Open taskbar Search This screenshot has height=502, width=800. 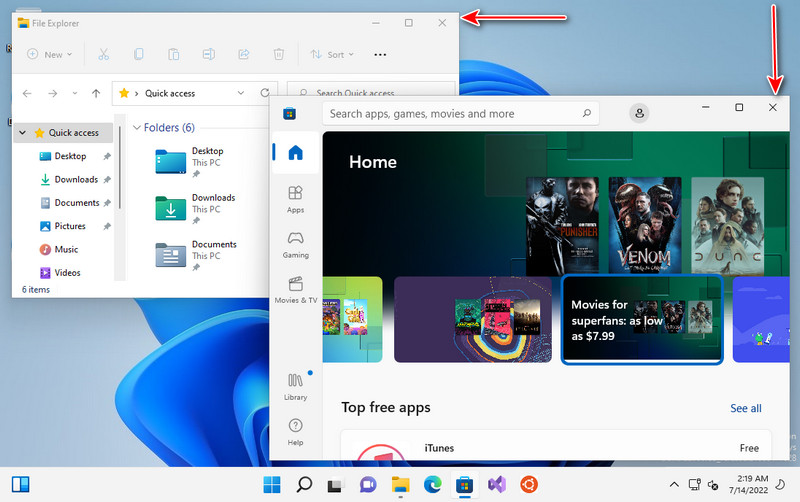point(304,484)
